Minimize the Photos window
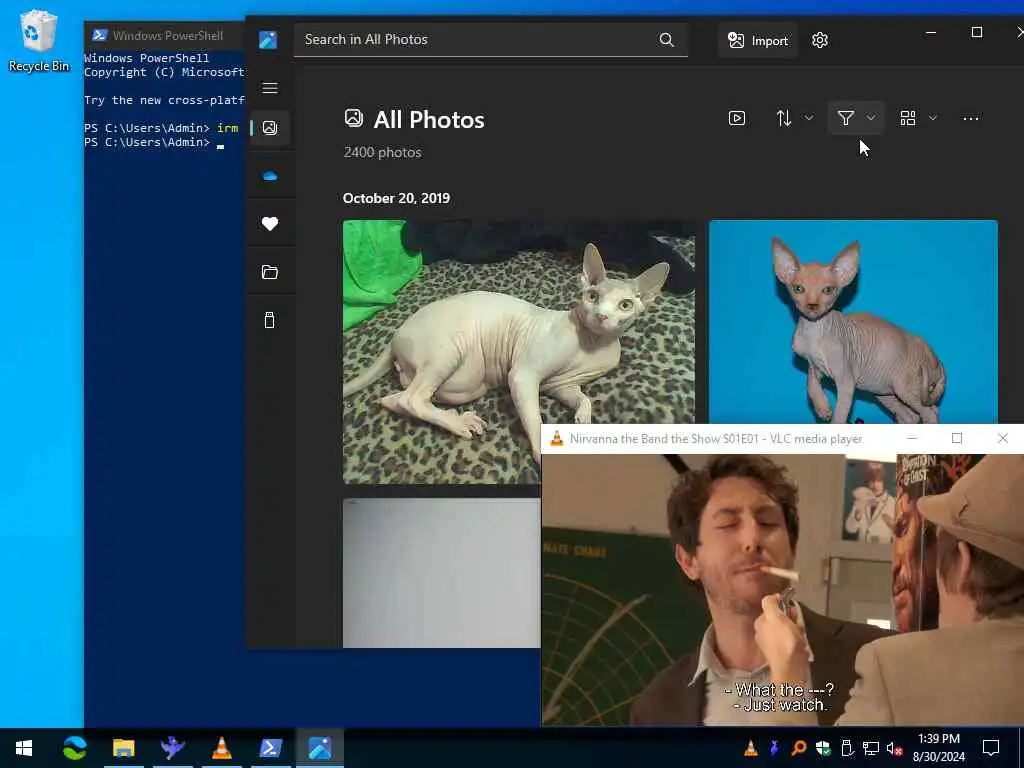Image resolution: width=1024 pixels, height=768 pixels. [931, 32]
